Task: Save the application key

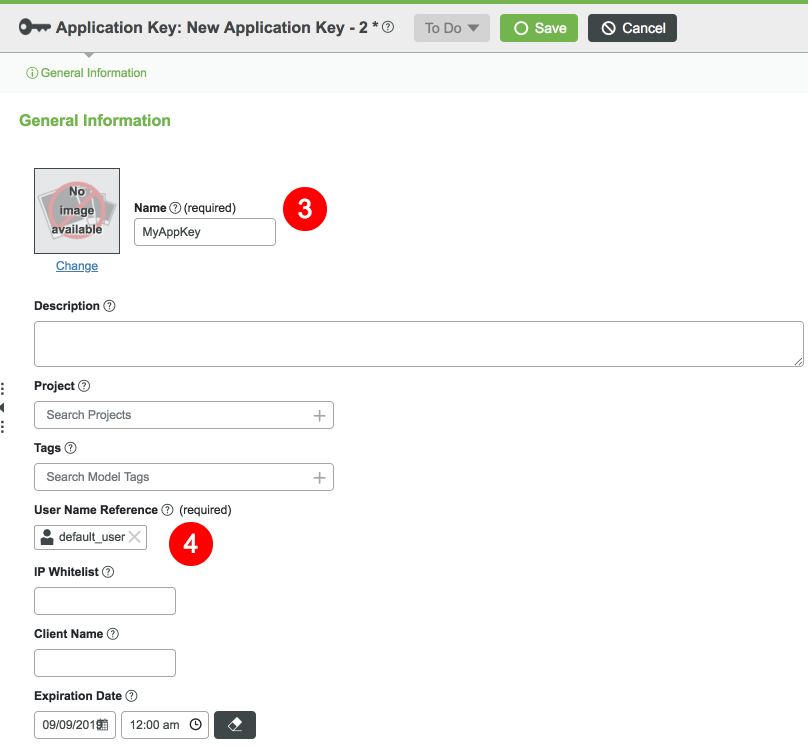Action: pos(539,28)
